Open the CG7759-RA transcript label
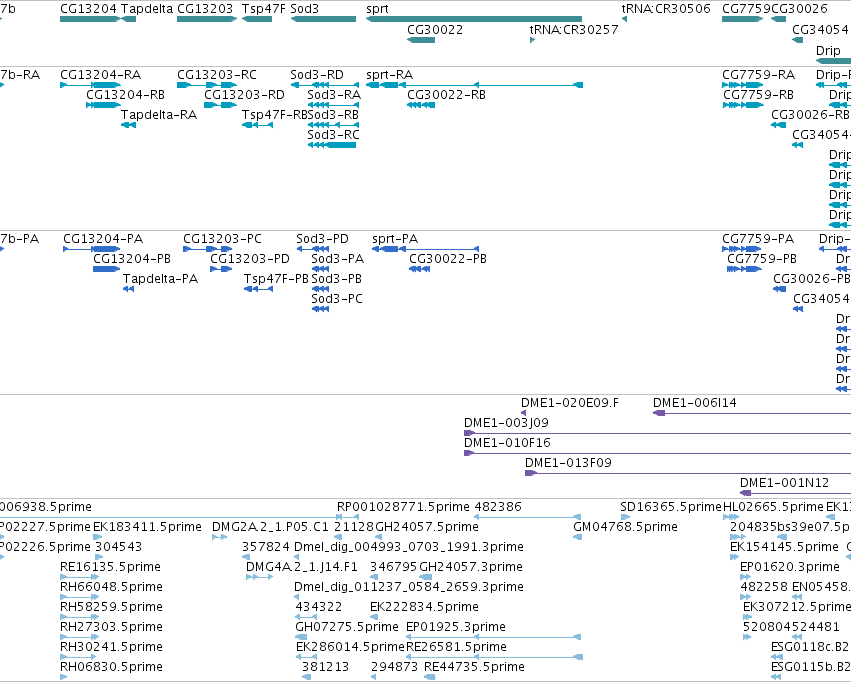This screenshot has width=851, height=682. [759, 74]
